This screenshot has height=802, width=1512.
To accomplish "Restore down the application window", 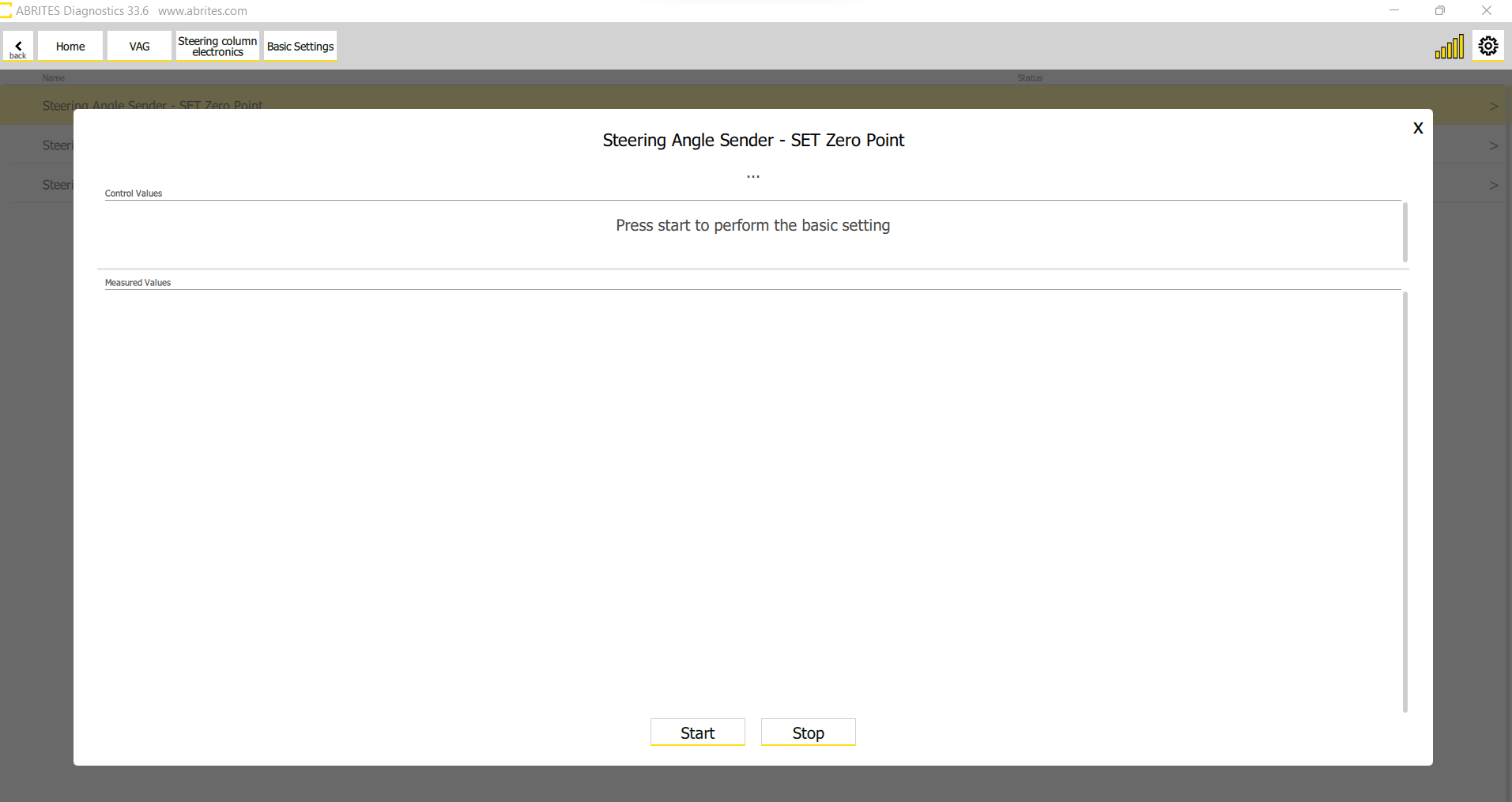I will click(x=1440, y=10).
